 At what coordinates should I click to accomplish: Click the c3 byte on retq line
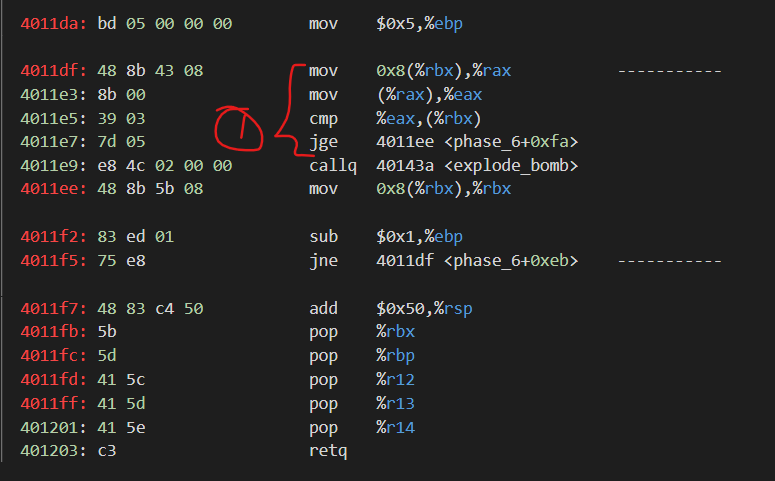[x=107, y=450]
